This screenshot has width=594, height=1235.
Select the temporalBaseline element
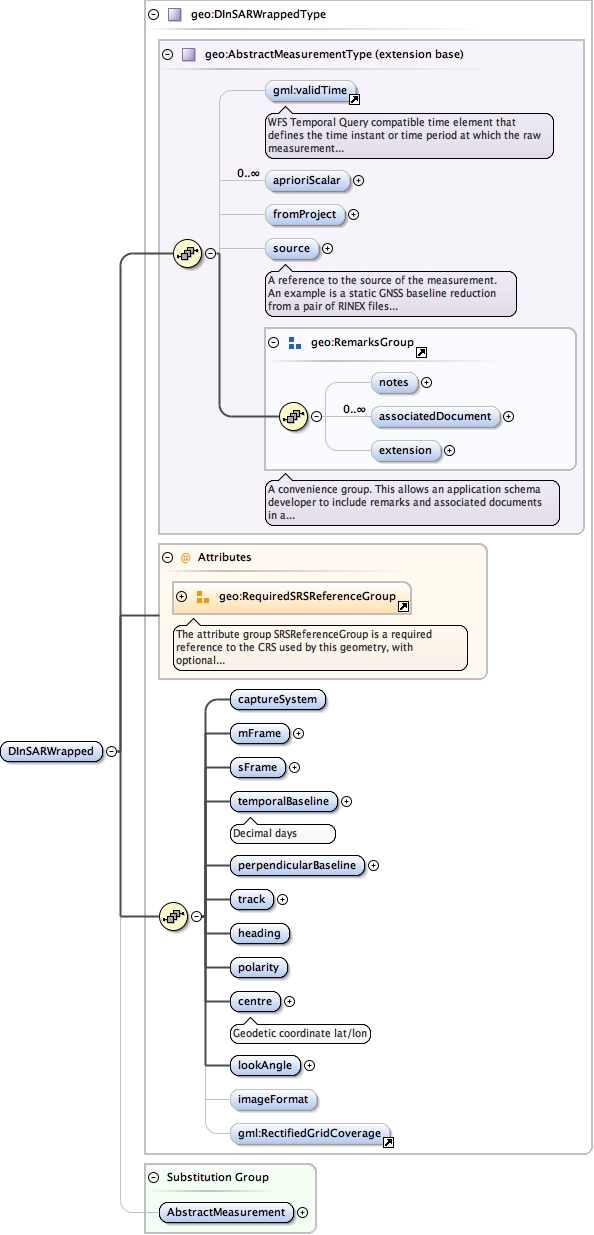(x=283, y=801)
